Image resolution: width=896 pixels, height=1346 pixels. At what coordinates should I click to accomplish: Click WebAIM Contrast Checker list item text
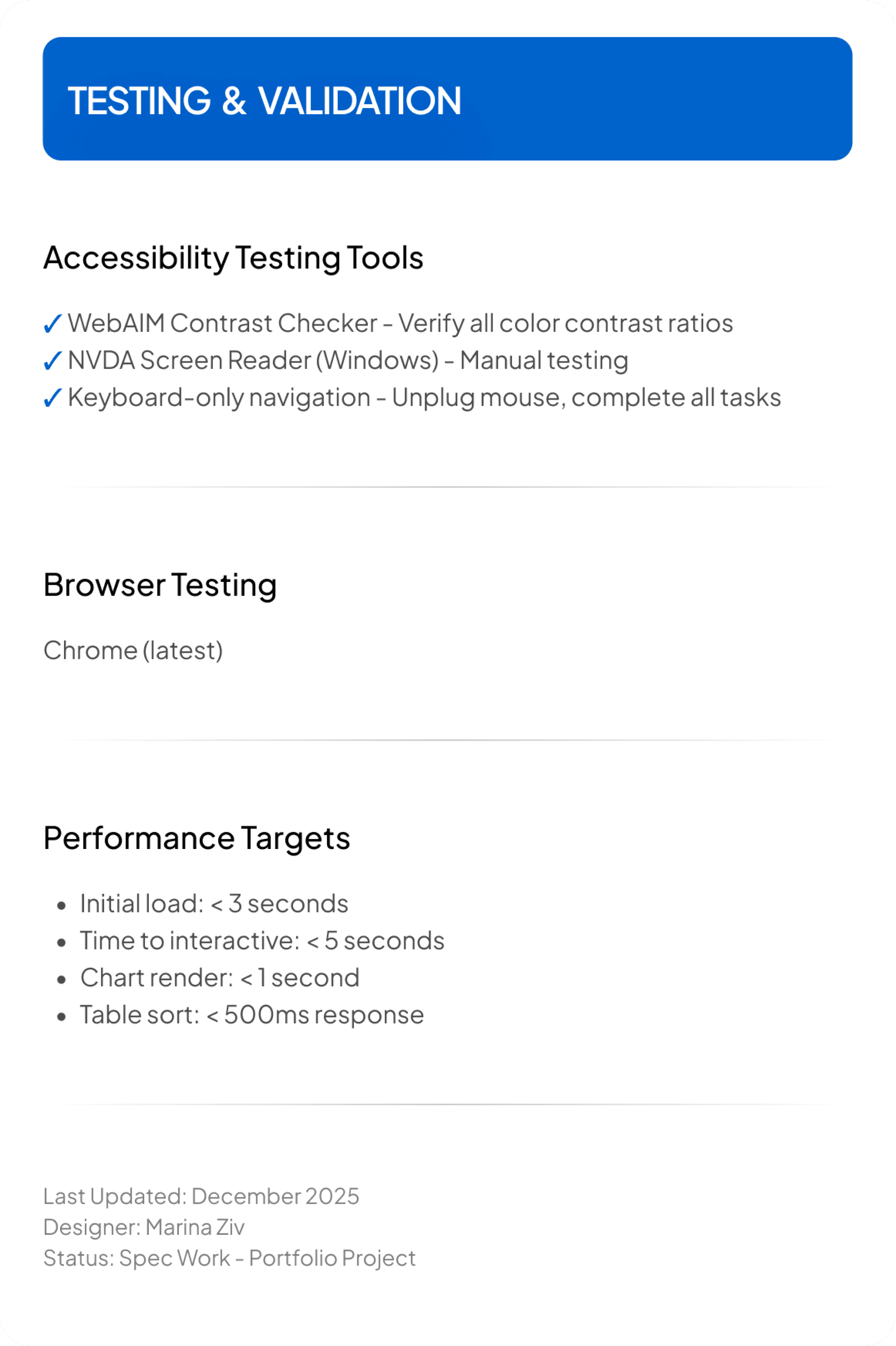pyautogui.click(x=400, y=324)
